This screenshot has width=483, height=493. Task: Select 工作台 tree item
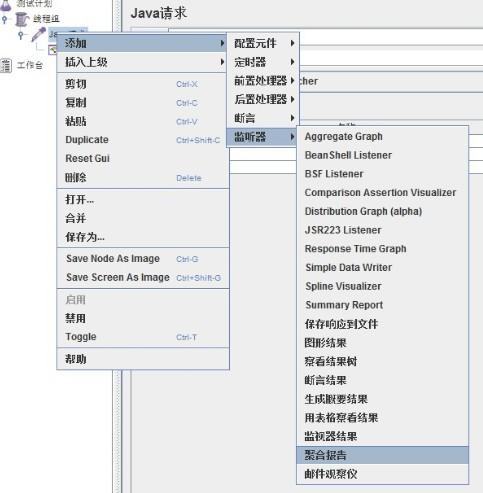tap(30, 65)
